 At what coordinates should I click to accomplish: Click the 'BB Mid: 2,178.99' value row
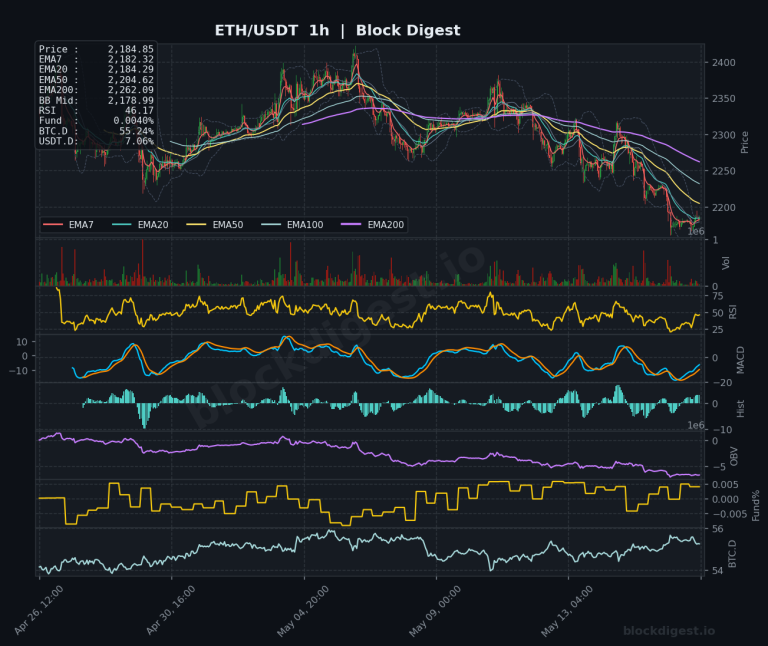pos(96,100)
